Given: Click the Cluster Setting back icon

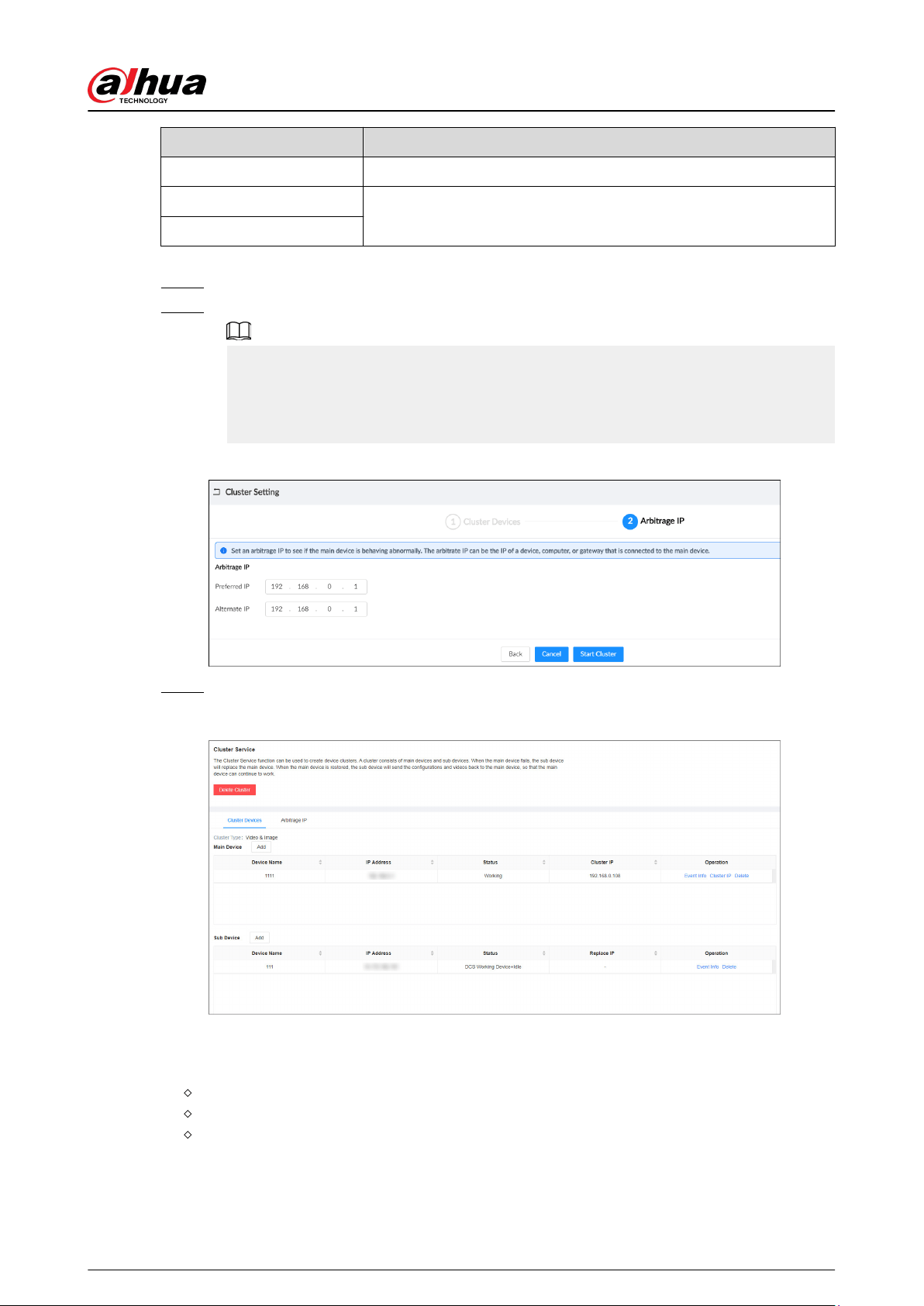Looking at the screenshot, I should (x=217, y=492).
